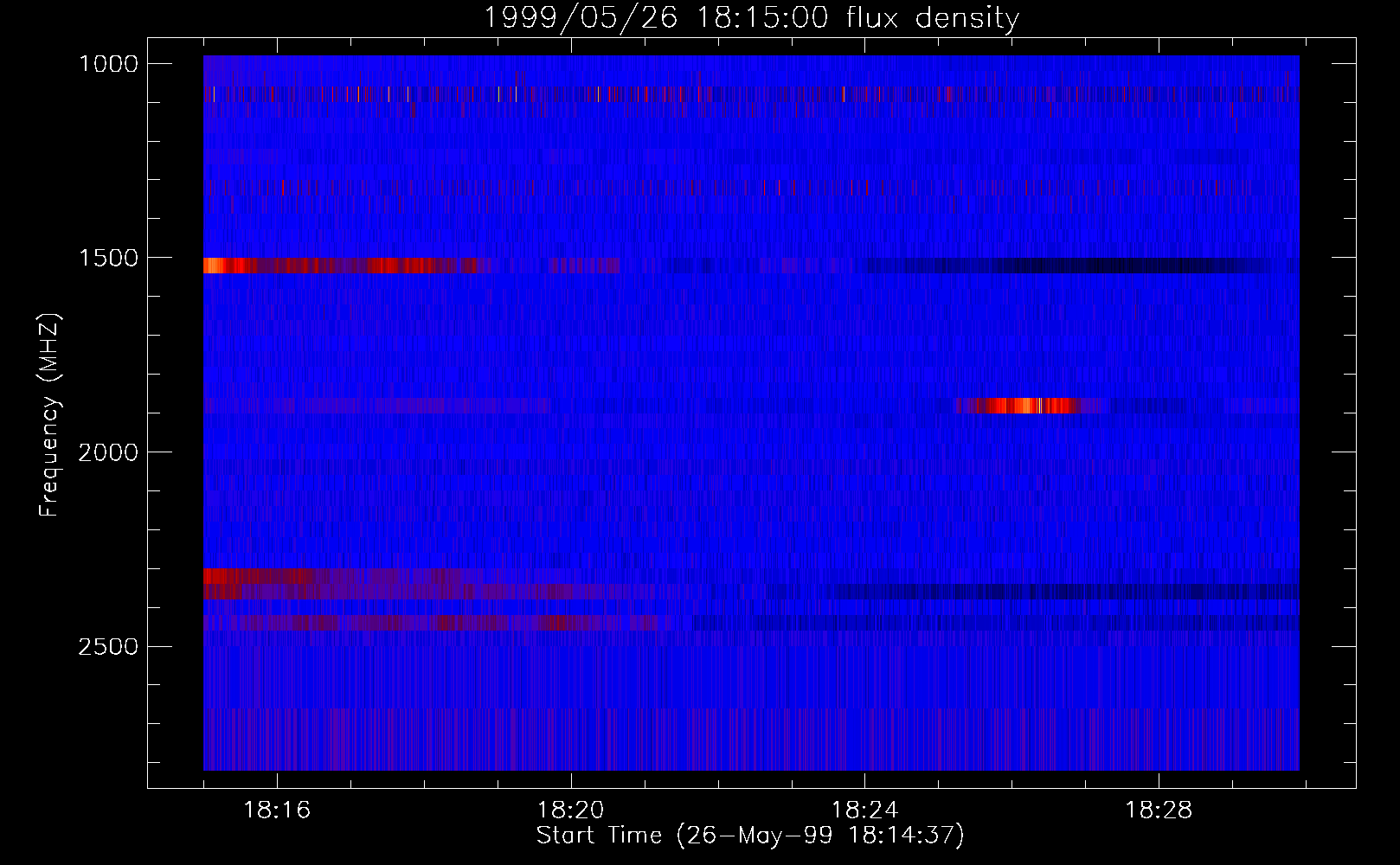Image resolution: width=1400 pixels, height=865 pixels.
Task: Click the bright burst near 1900 MHz at 18:26
Action: coord(1028,405)
